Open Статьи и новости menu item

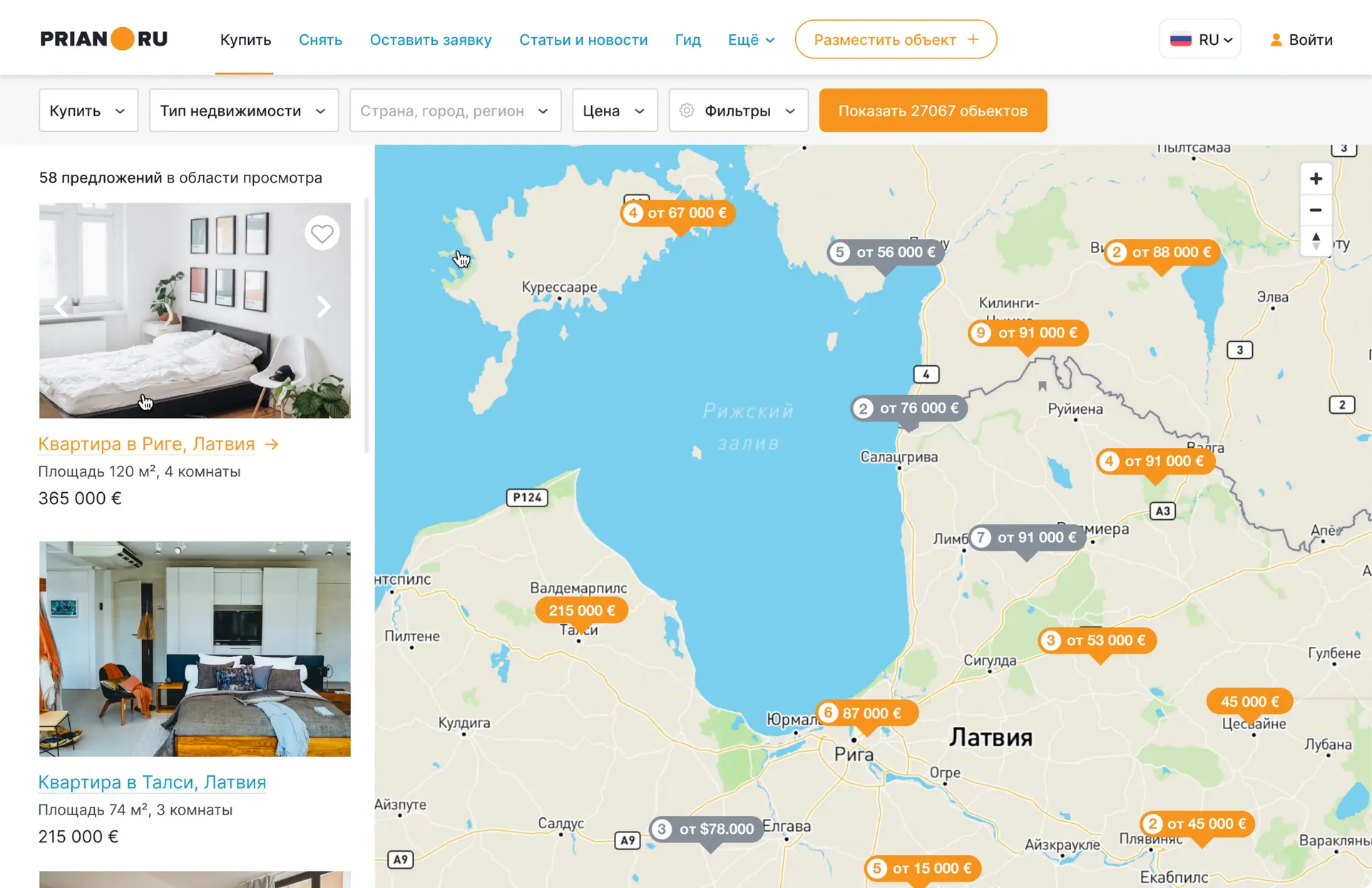tap(583, 40)
